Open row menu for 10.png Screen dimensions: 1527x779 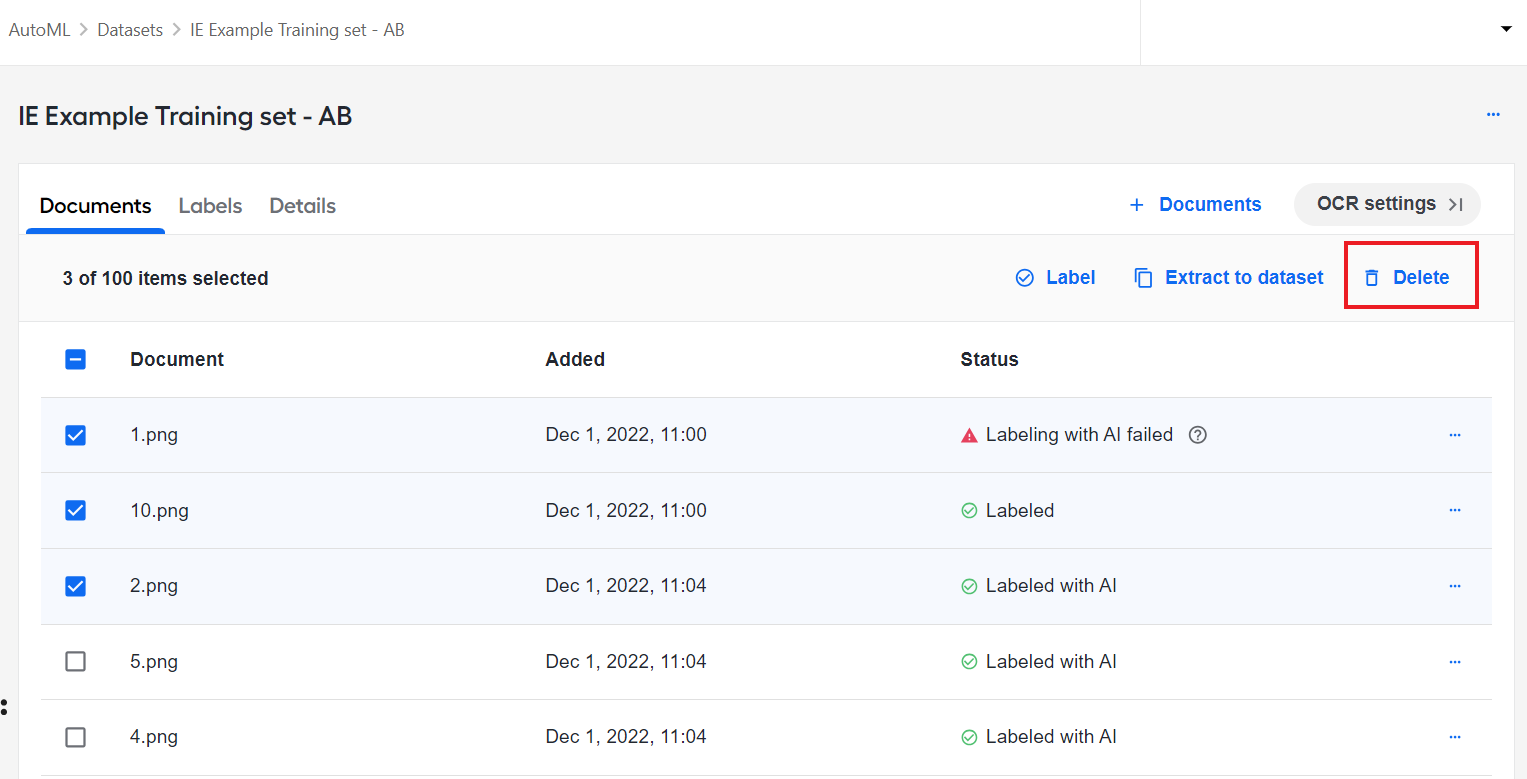coord(1455,510)
